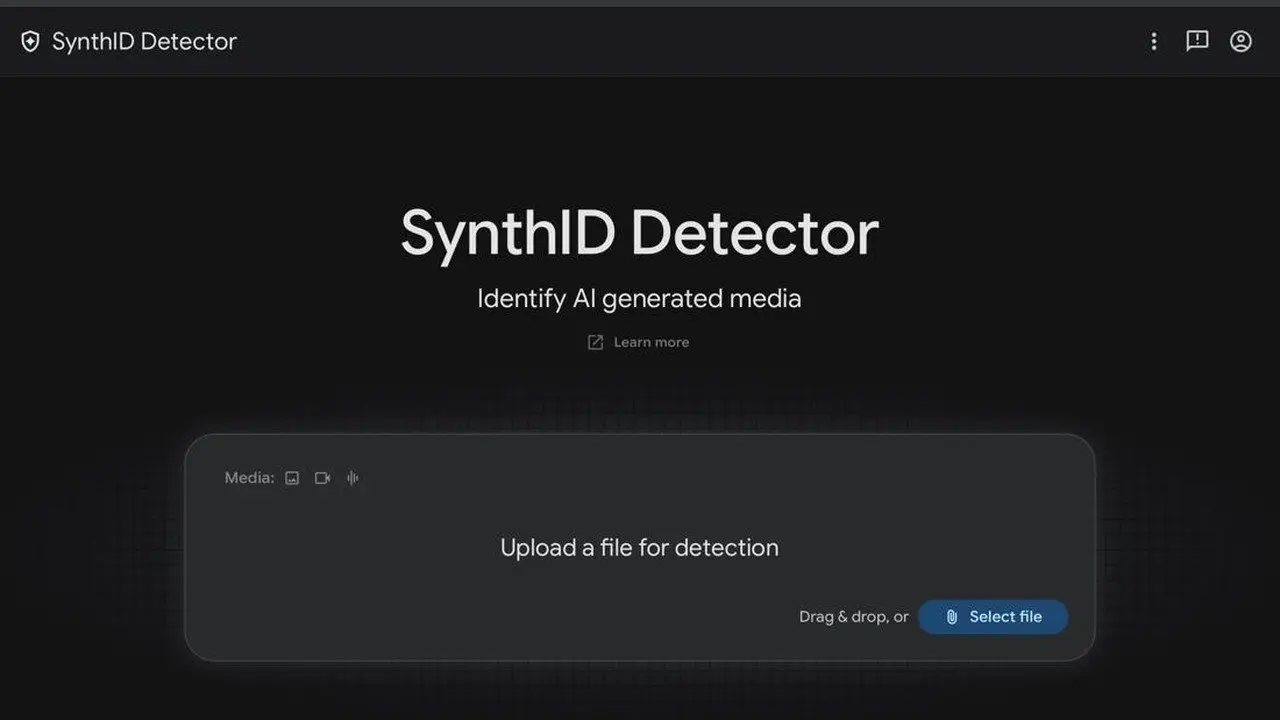Click the external link icon beside Learn more
The width and height of the screenshot is (1280, 720).
[595, 342]
